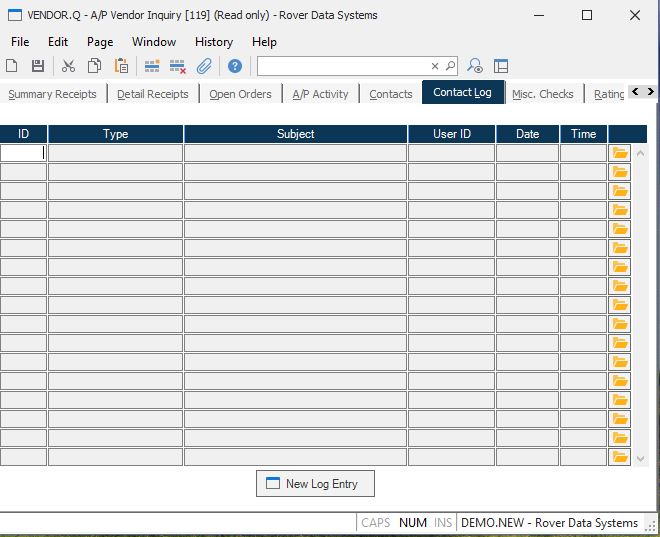Clear the toolbar search box with the X

click(435, 66)
